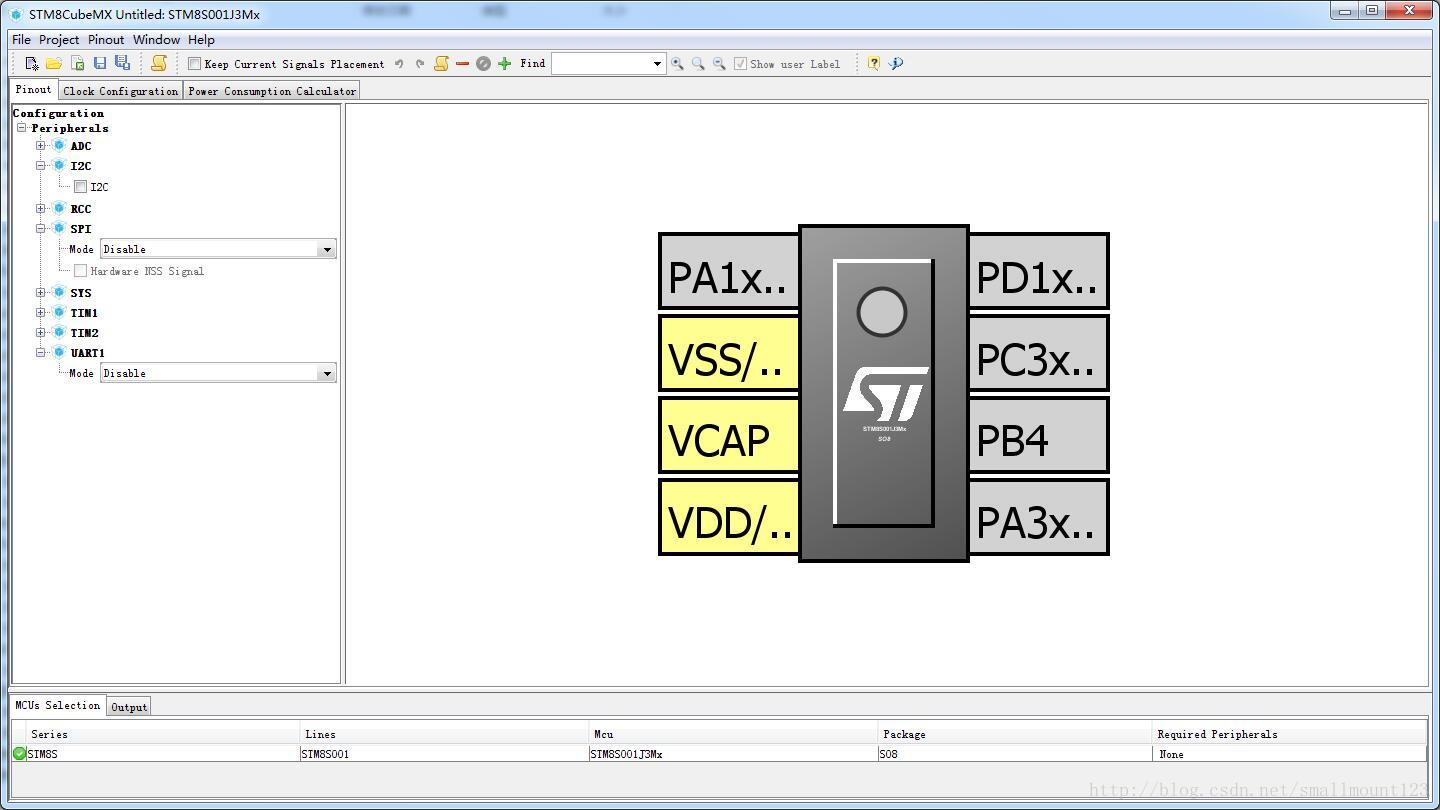Collapse the I2C tree node
This screenshot has width=1440, height=810.
(41, 165)
